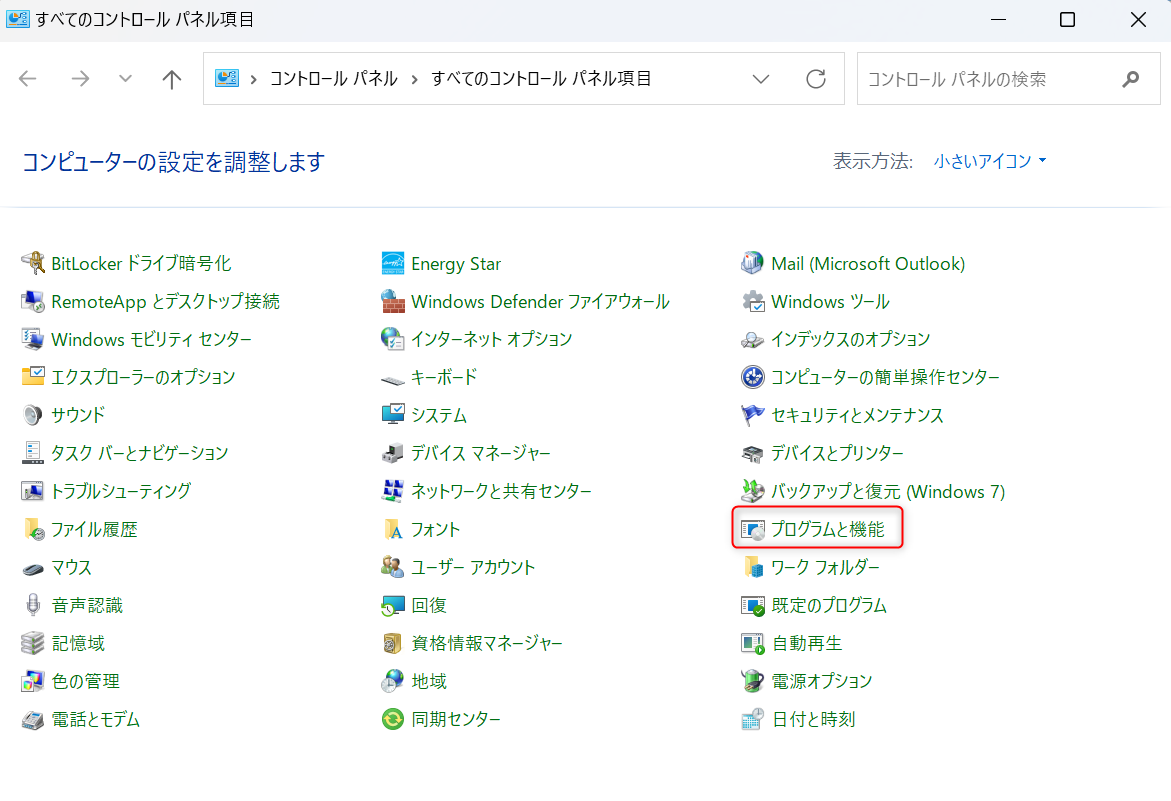Click the すべてのコントロール パネル項目 breadcrumb

click(x=541, y=79)
